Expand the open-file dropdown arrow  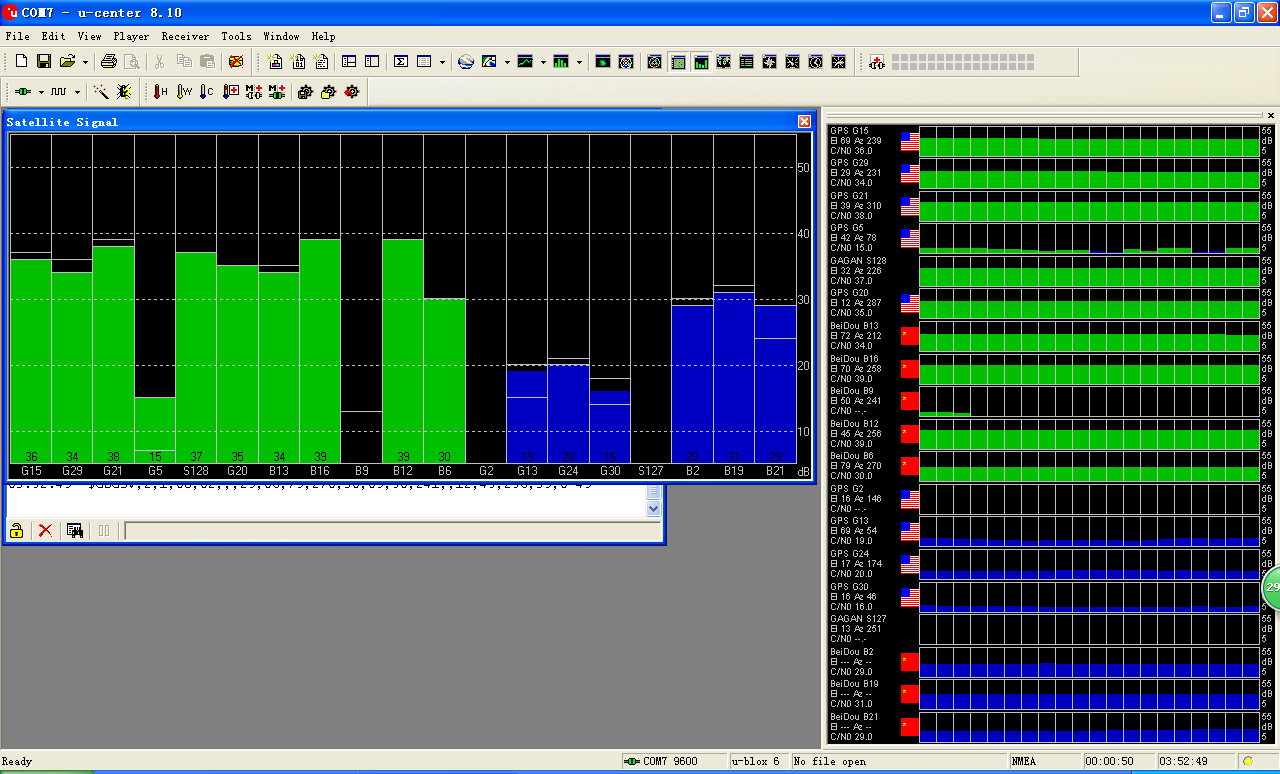point(85,62)
